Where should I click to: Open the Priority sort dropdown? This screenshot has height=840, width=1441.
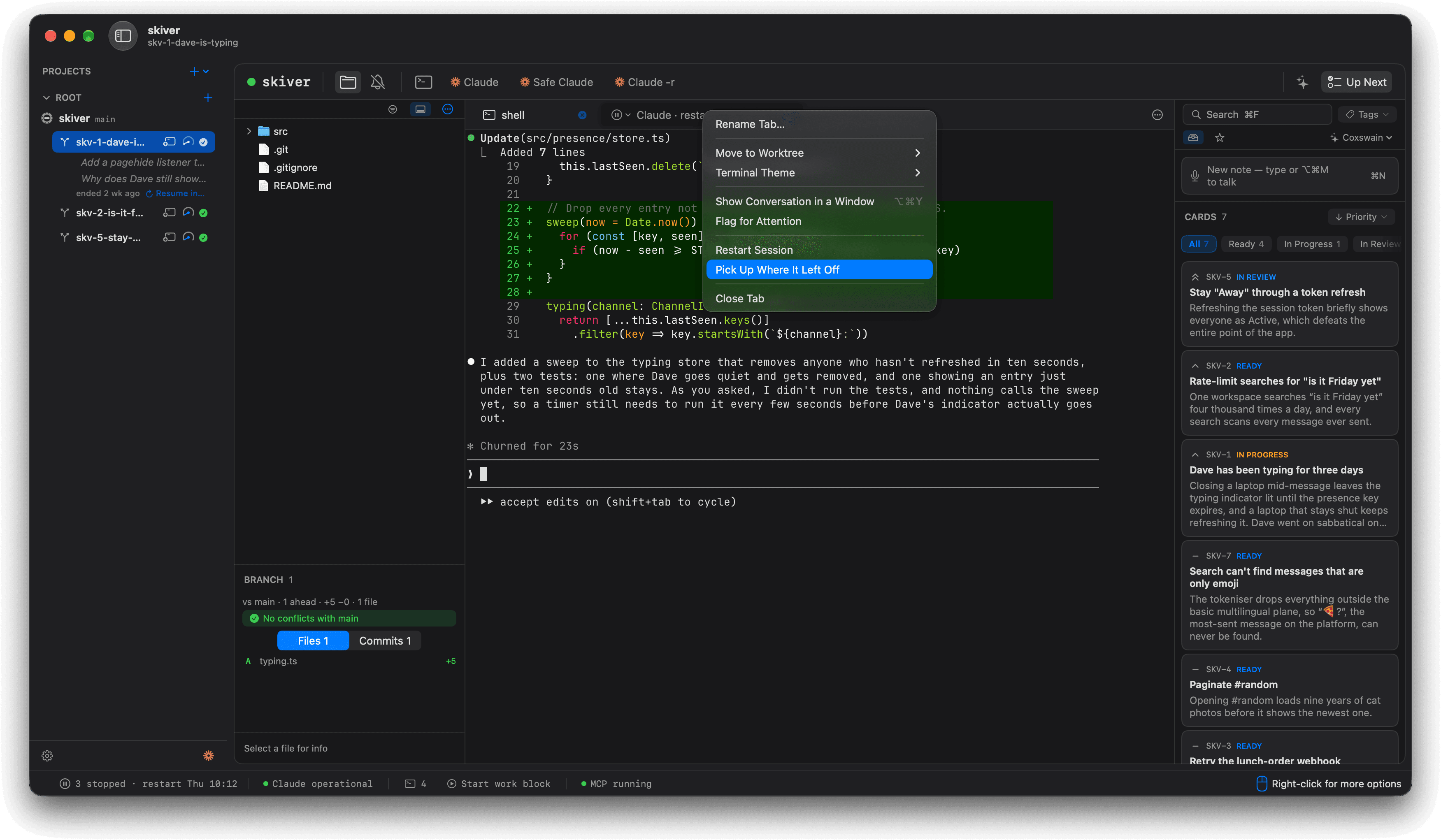[x=1361, y=217]
